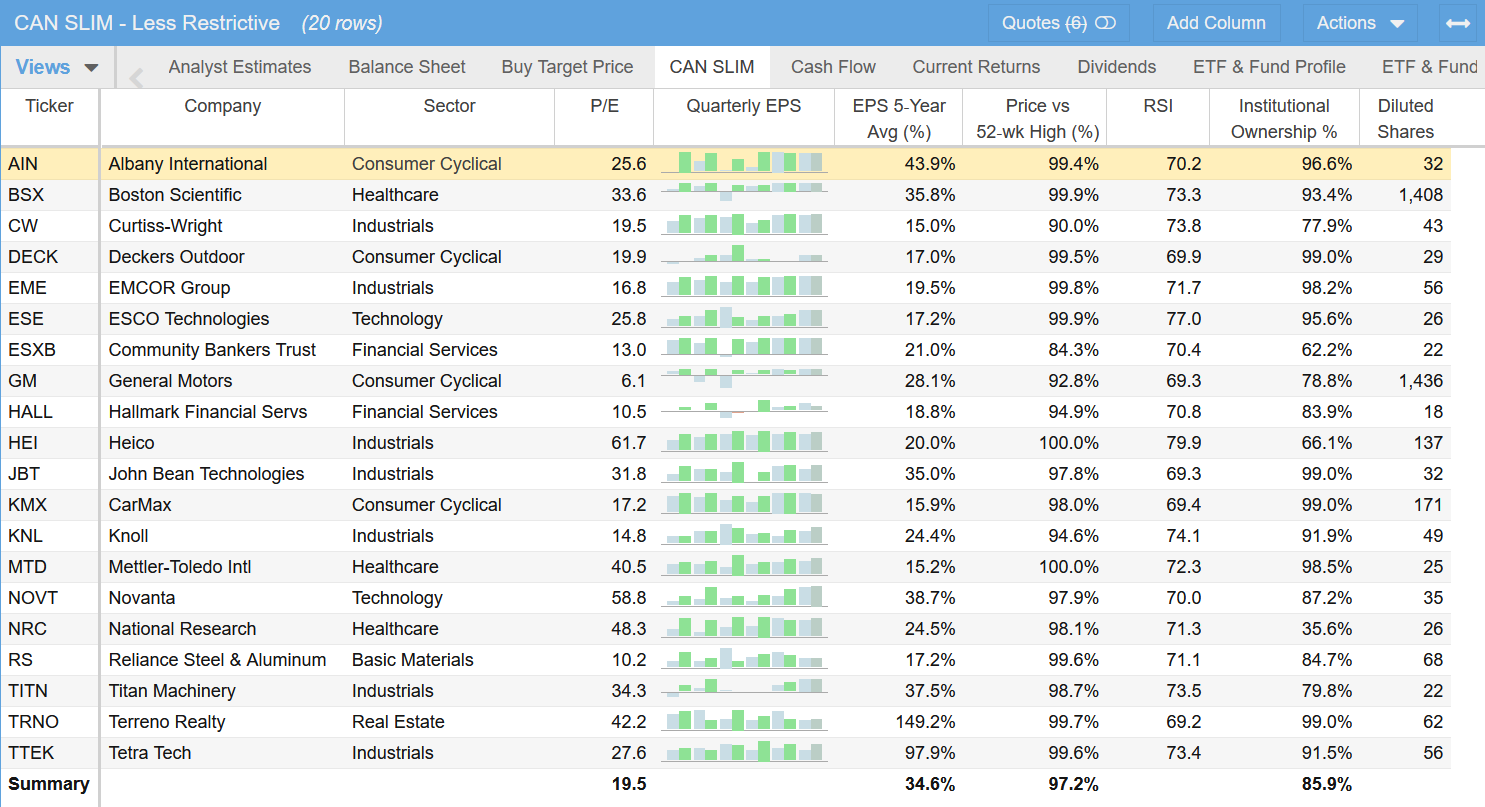This screenshot has width=1485, height=807.
Task: Click the 61.7 P/E value for HEI
Action: (x=629, y=443)
